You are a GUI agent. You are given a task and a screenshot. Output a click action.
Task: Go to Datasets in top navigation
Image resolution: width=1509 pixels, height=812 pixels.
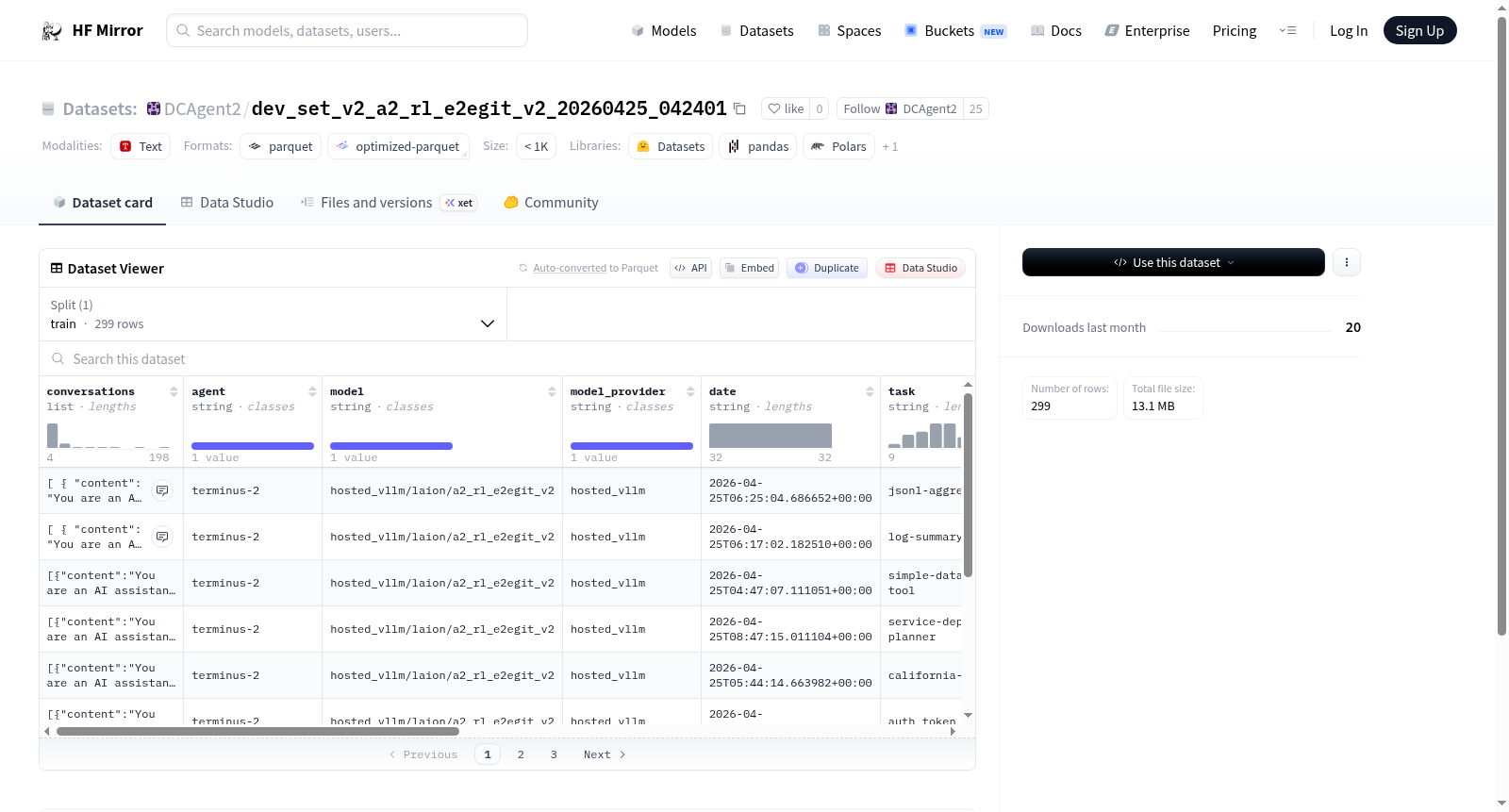point(756,31)
